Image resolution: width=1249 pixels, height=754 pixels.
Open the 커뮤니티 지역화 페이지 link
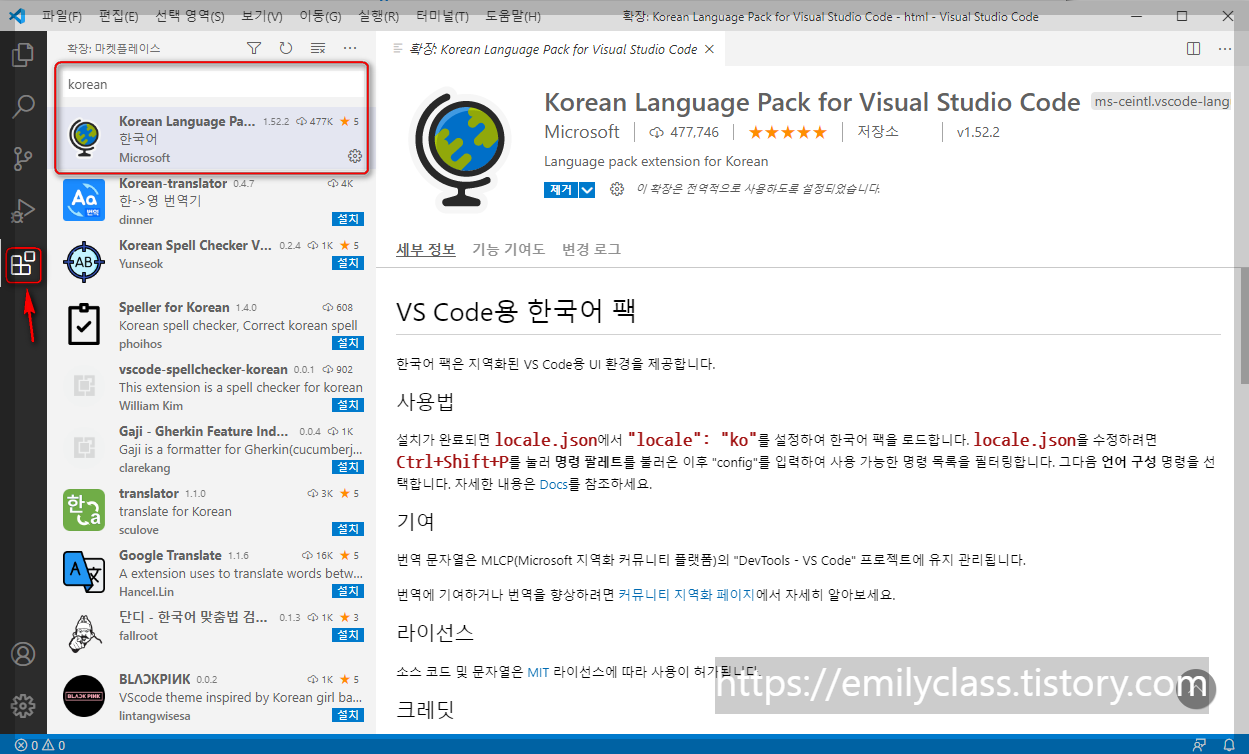click(x=686, y=594)
